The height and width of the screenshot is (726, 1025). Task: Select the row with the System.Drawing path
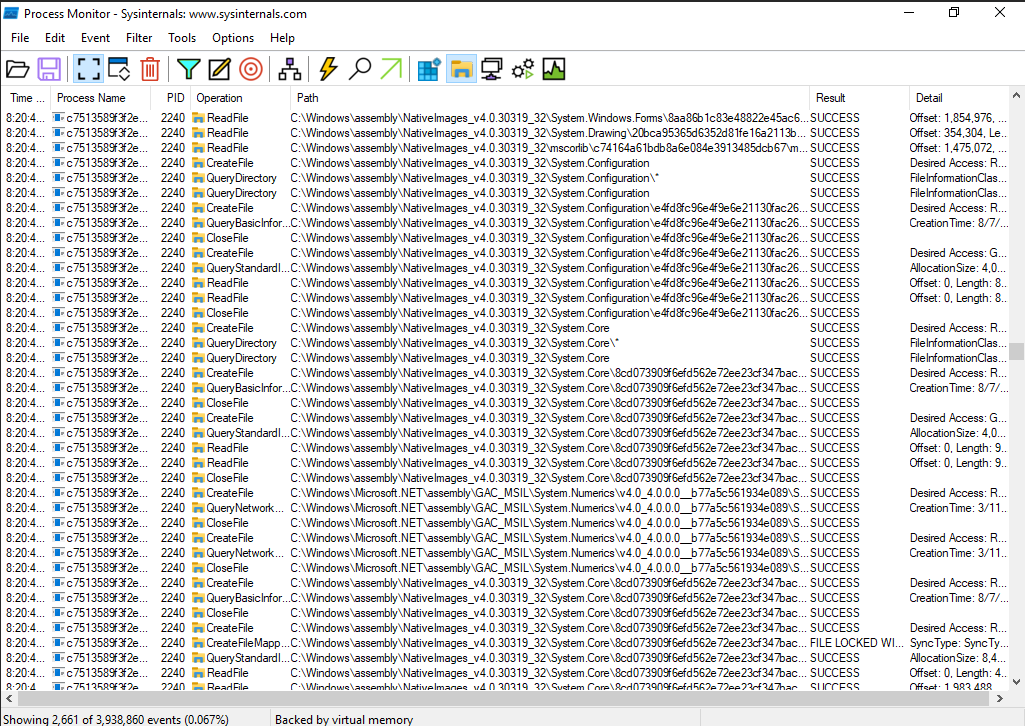click(x=505, y=133)
